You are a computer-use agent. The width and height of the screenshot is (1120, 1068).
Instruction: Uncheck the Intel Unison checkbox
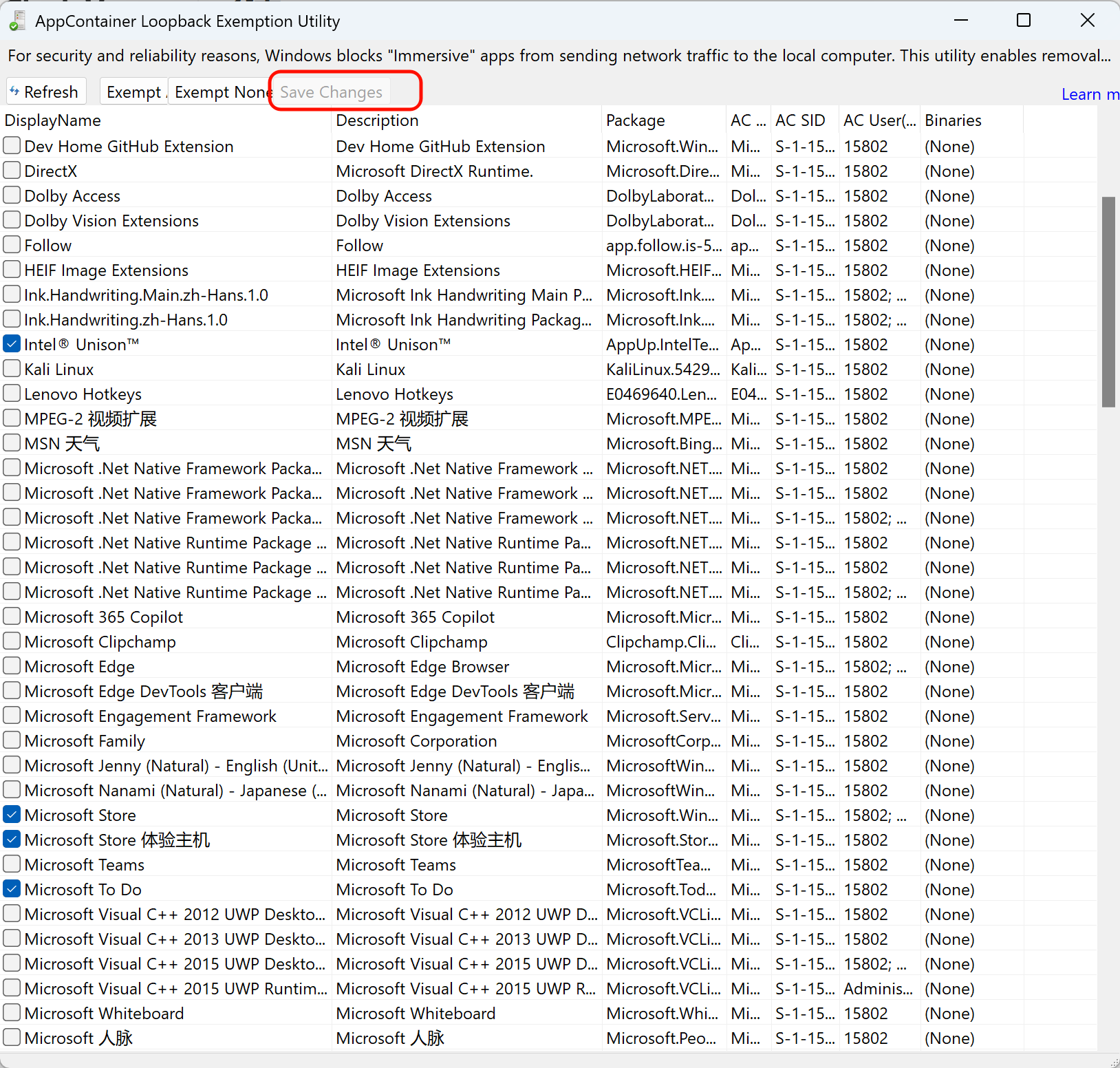pos(12,344)
